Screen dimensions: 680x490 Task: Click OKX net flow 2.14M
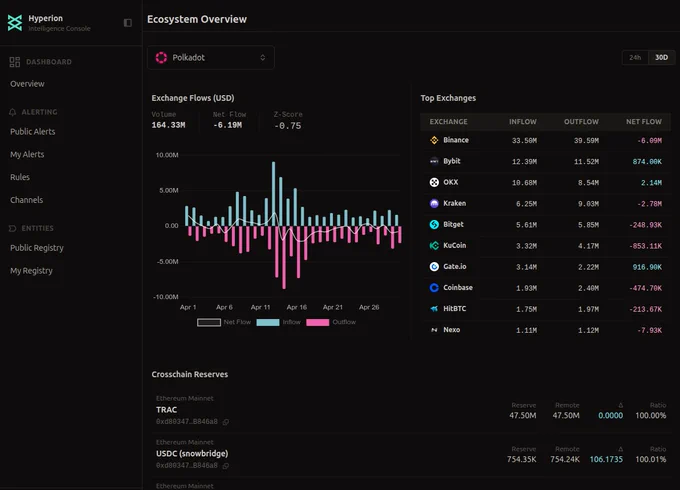(x=651, y=183)
